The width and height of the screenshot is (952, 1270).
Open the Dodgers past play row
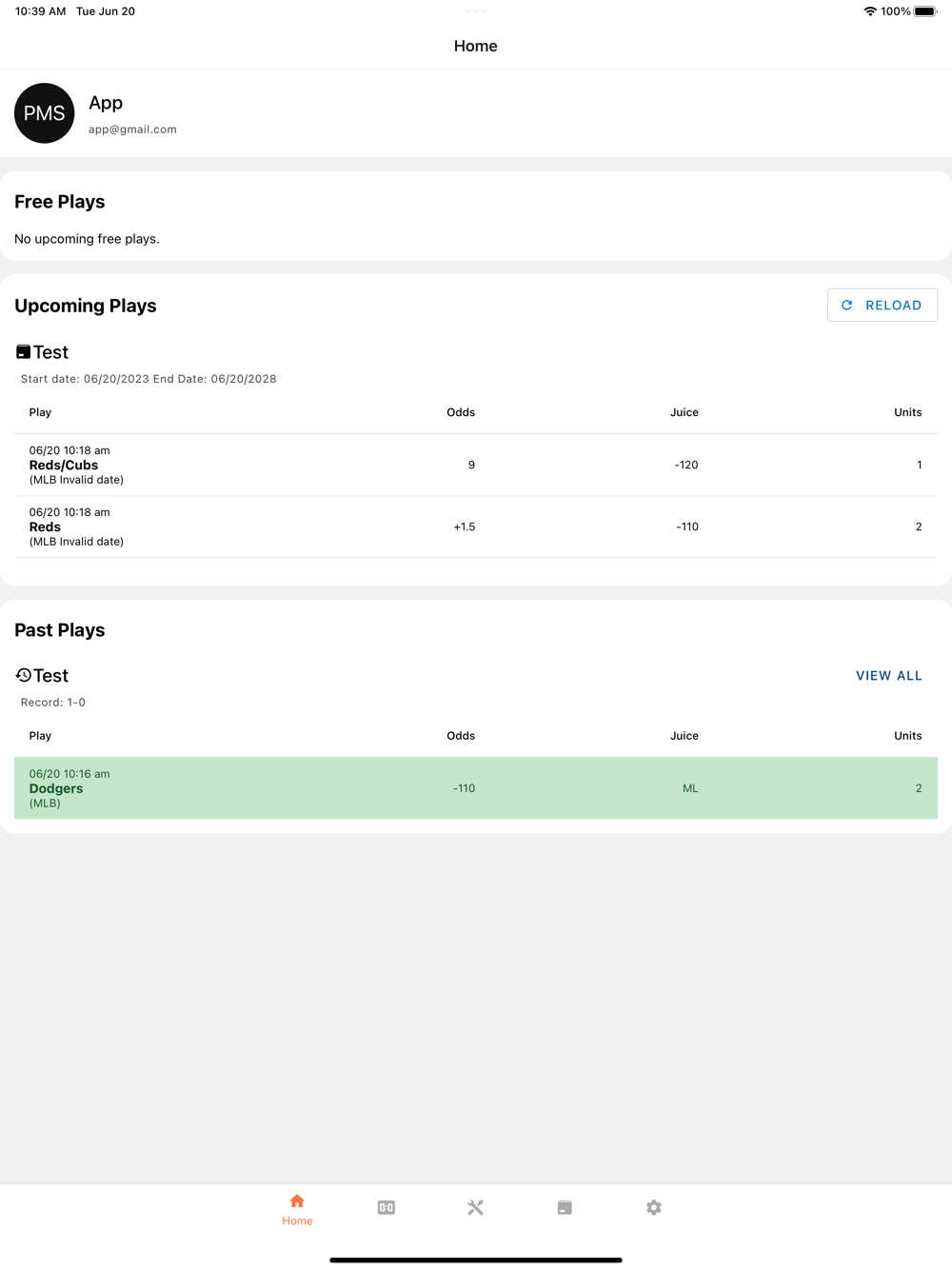point(475,788)
